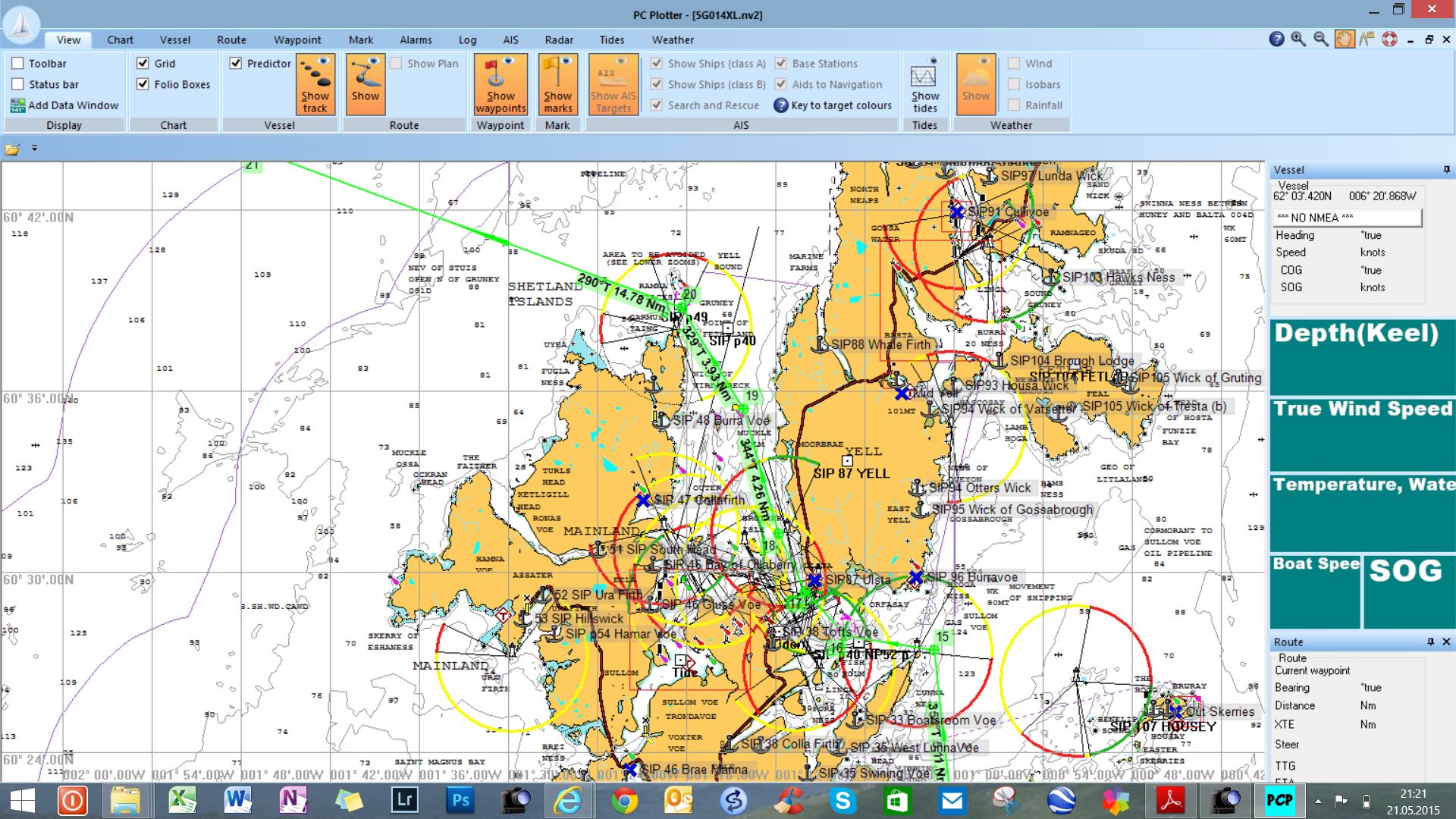
Task: Click the SOG teal data tile
Action: click(x=1408, y=591)
